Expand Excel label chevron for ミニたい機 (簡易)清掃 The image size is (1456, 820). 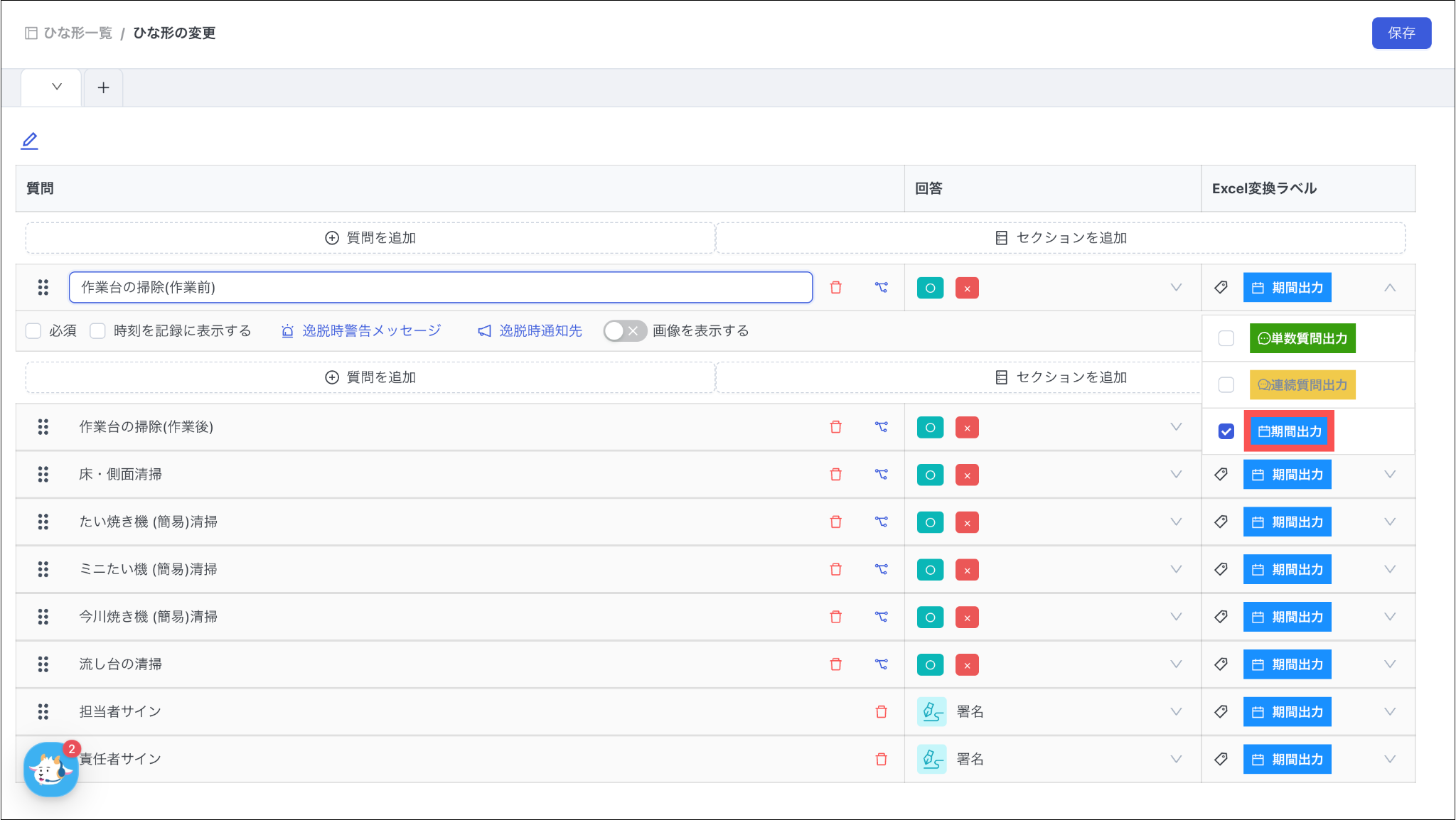pos(1390,570)
